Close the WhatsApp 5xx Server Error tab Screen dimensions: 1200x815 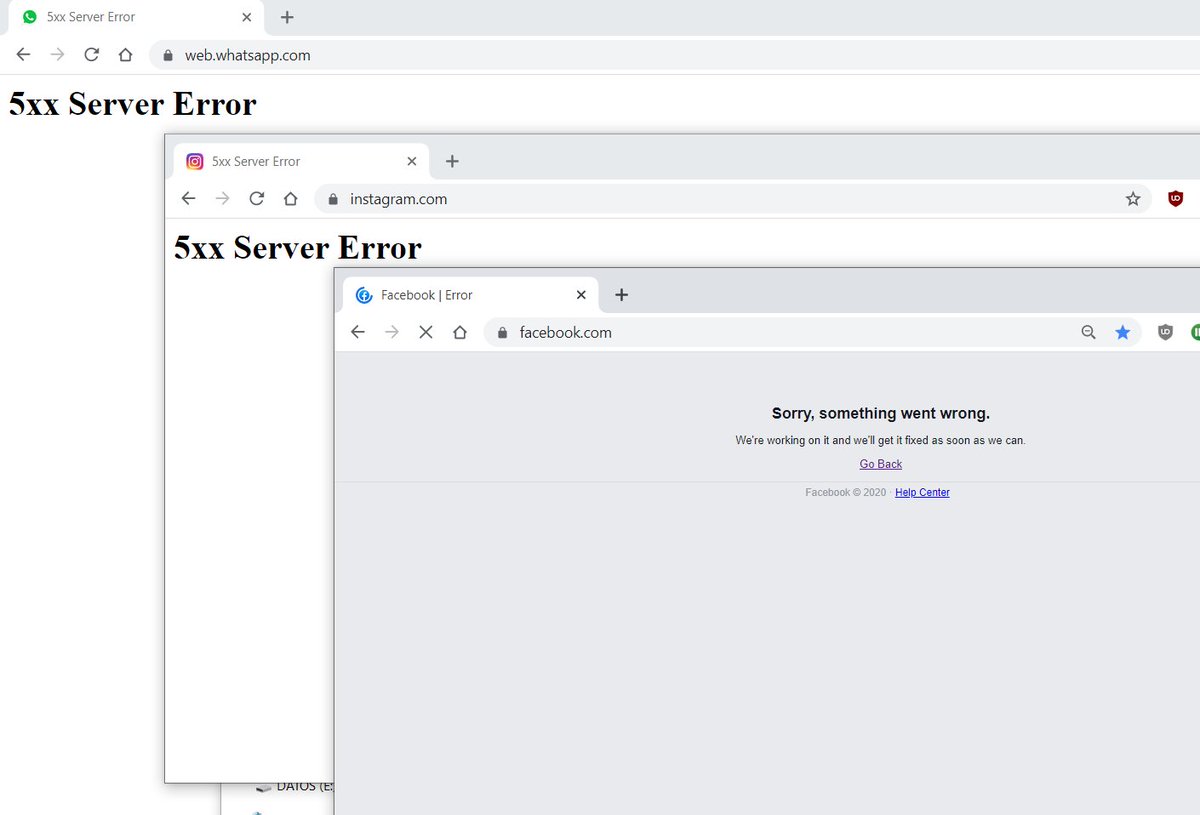[247, 17]
